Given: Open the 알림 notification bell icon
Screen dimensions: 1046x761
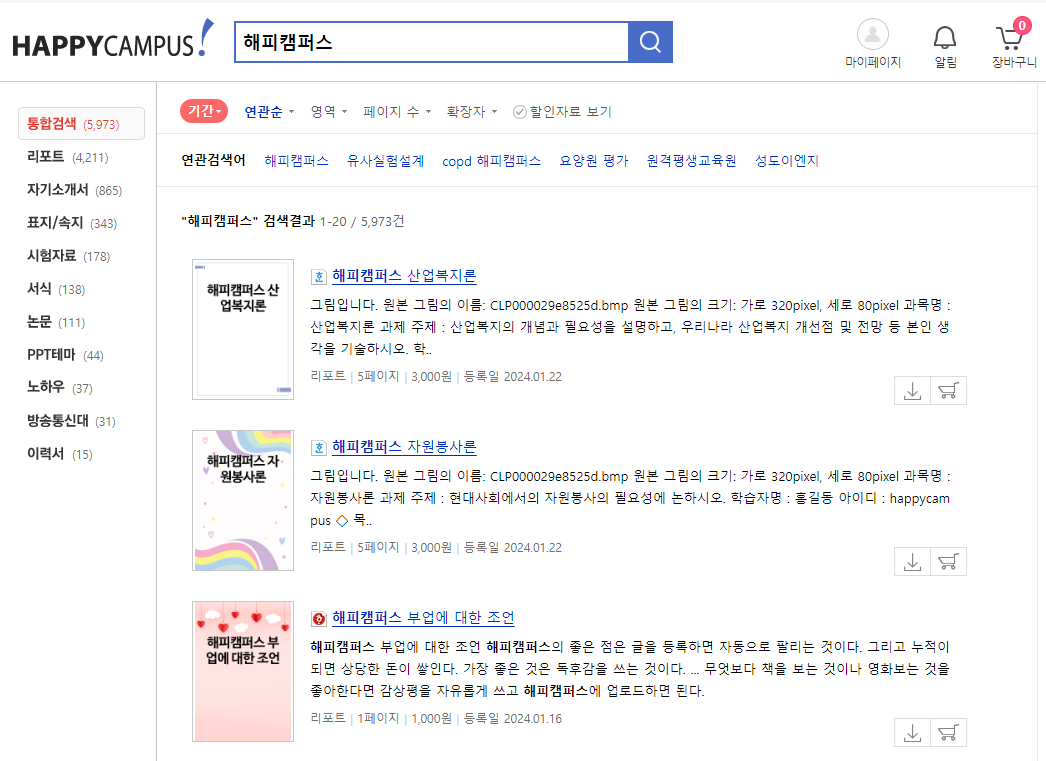Looking at the screenshot, I should (941, 35).
